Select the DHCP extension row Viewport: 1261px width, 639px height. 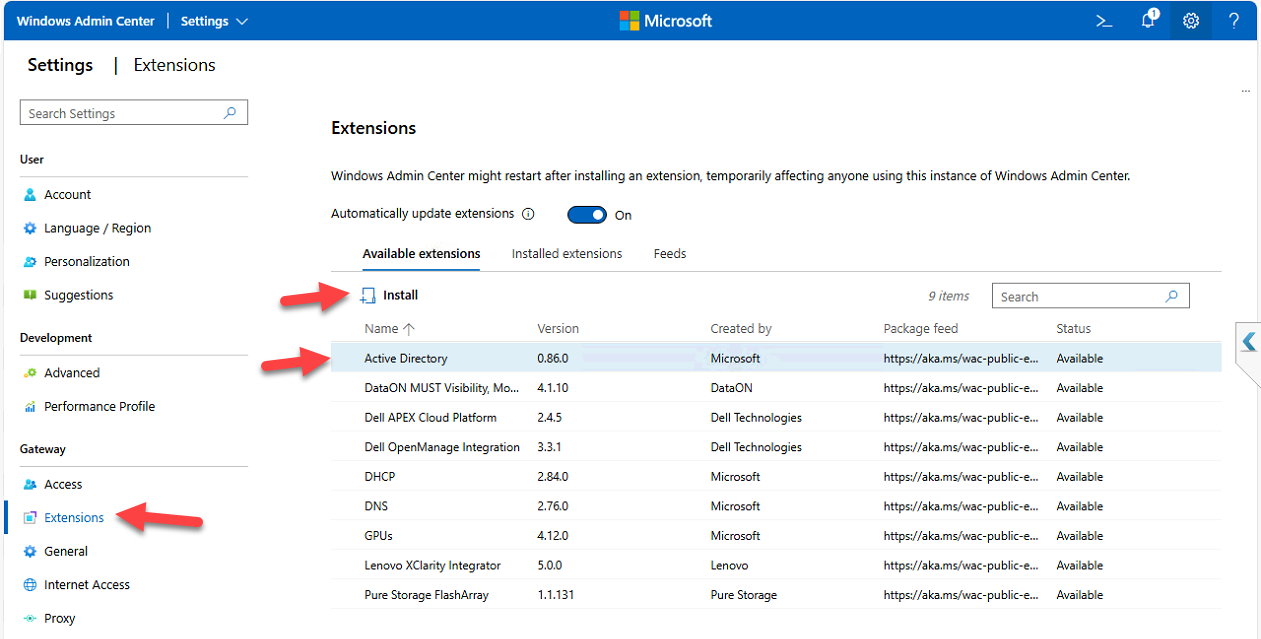coord(776,477)
